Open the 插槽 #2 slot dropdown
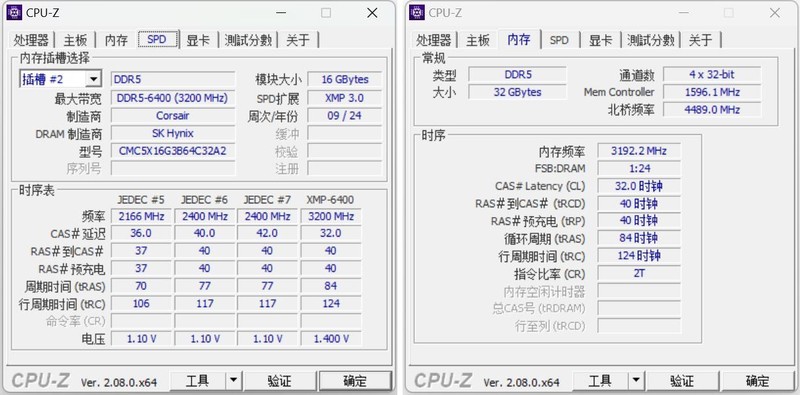 click(x=93, y=79)
